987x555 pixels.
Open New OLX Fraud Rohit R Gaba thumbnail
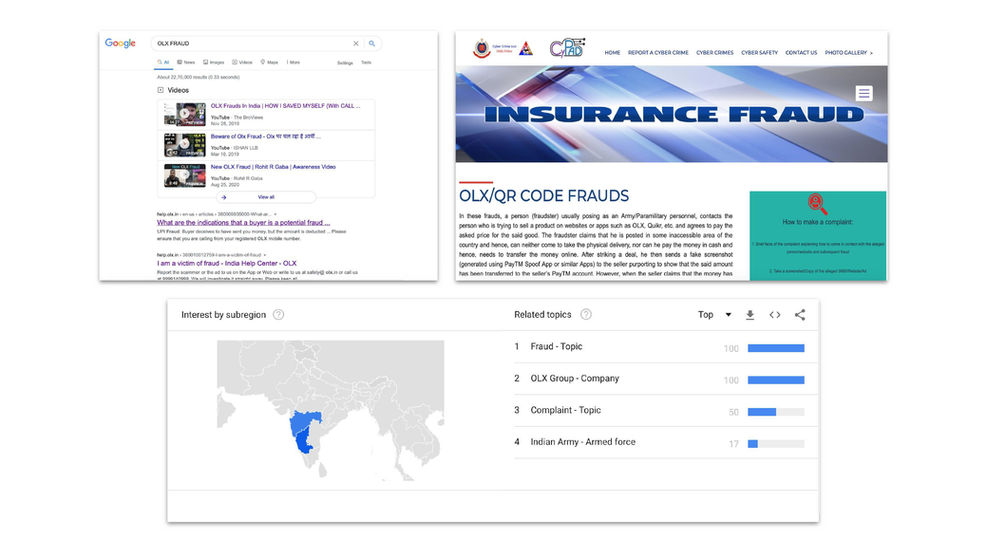pyautogui.click(x=184, y=176)
